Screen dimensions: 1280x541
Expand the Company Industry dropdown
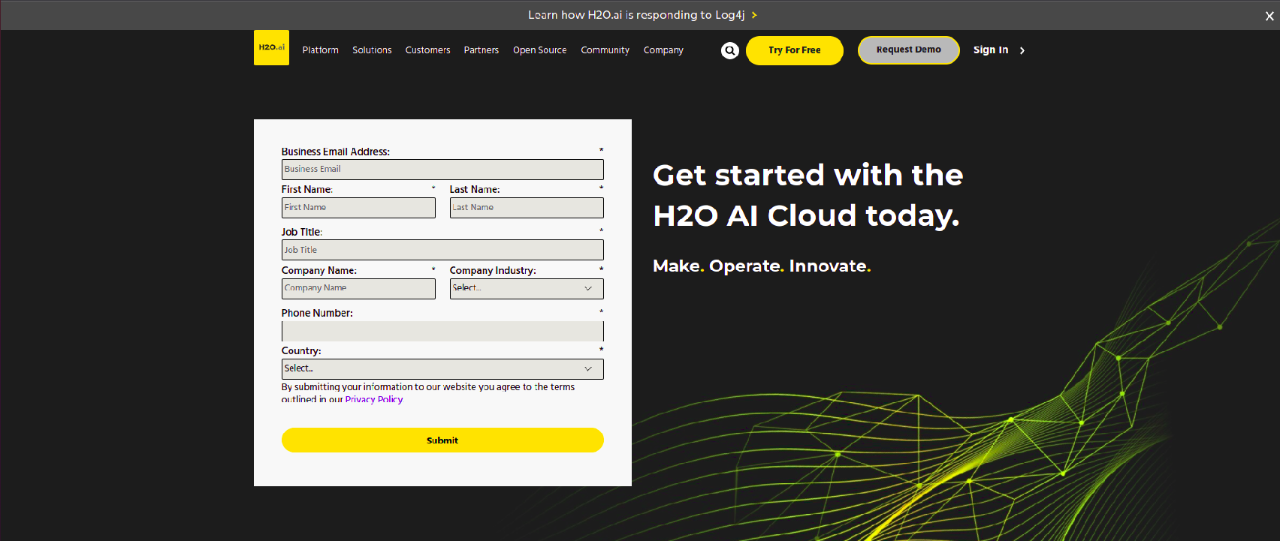point(526,288)
